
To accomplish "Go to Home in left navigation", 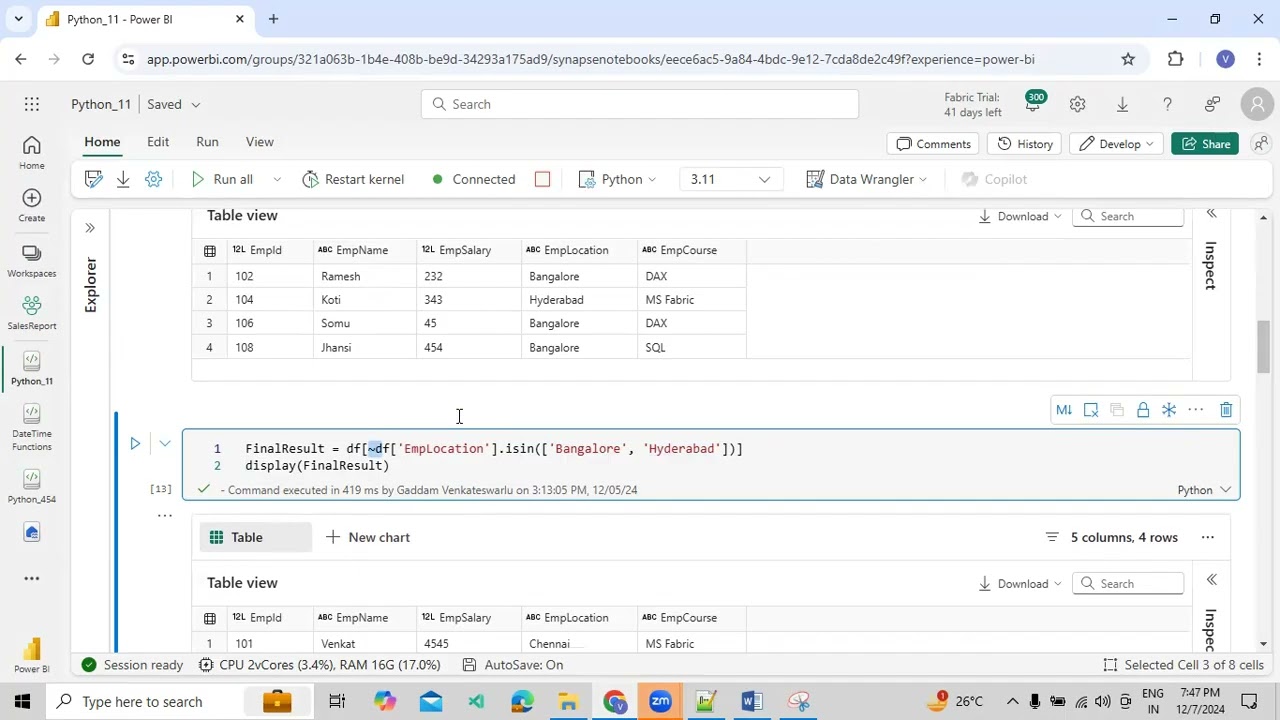I will [x=32, y=153].
